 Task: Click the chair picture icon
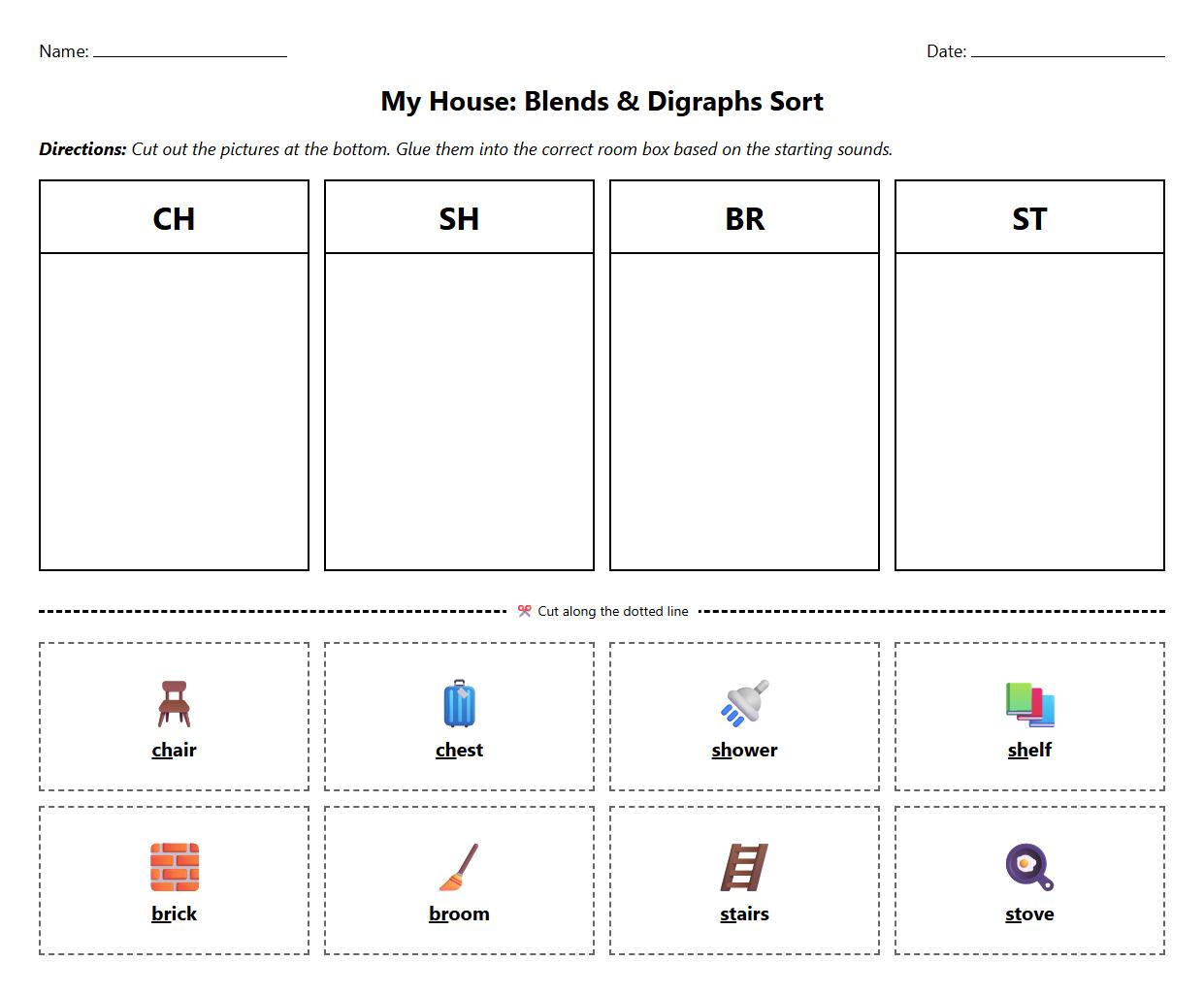point(174,701)
